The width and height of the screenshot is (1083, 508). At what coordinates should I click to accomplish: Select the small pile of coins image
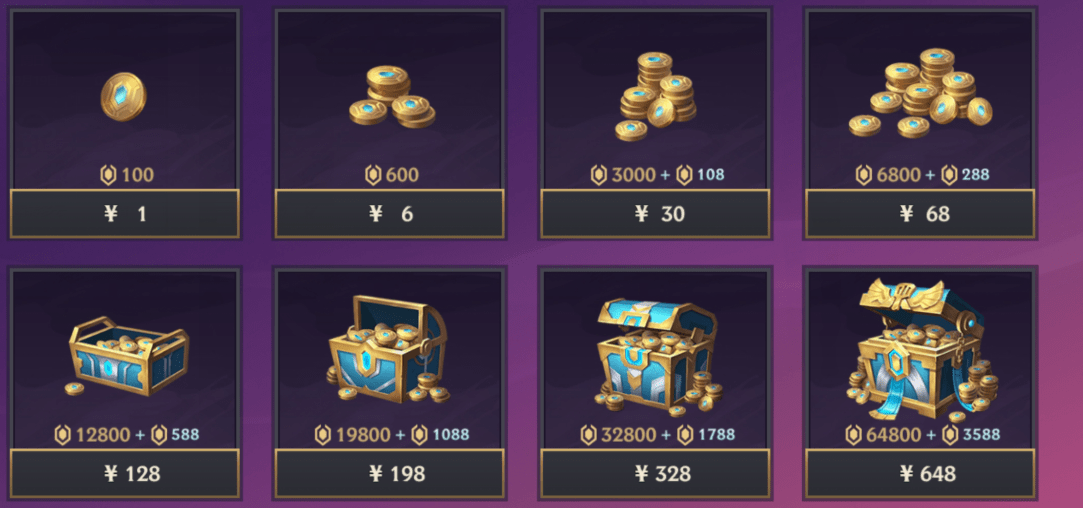click(x=392, y=97)
